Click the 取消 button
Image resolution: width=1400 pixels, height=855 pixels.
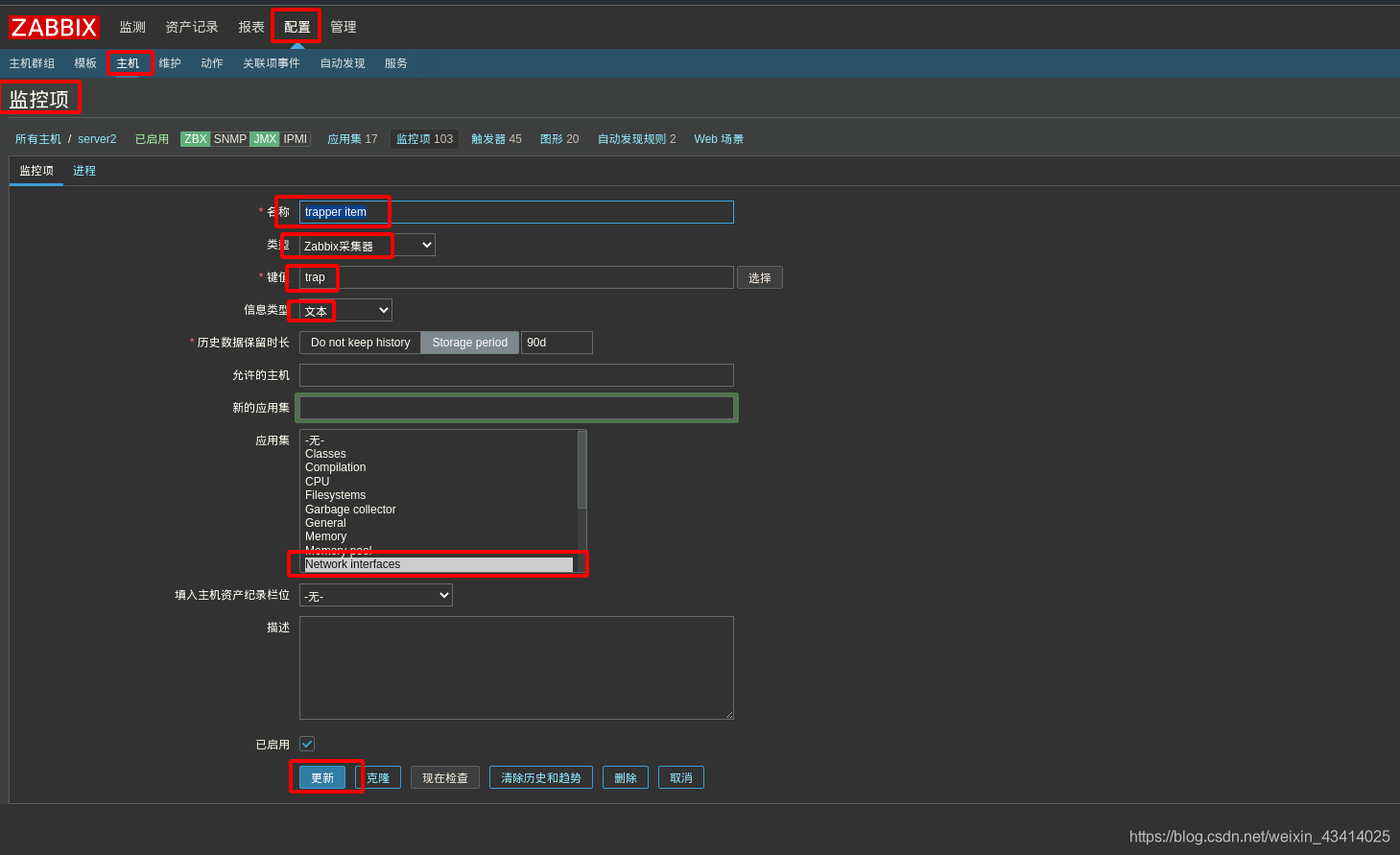[681, 777]
